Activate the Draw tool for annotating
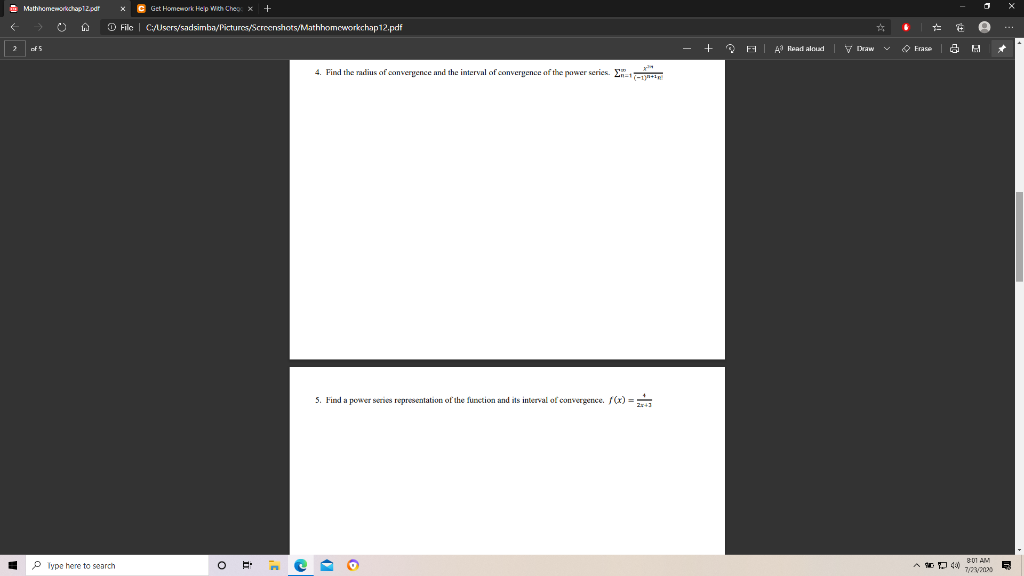 859,48
